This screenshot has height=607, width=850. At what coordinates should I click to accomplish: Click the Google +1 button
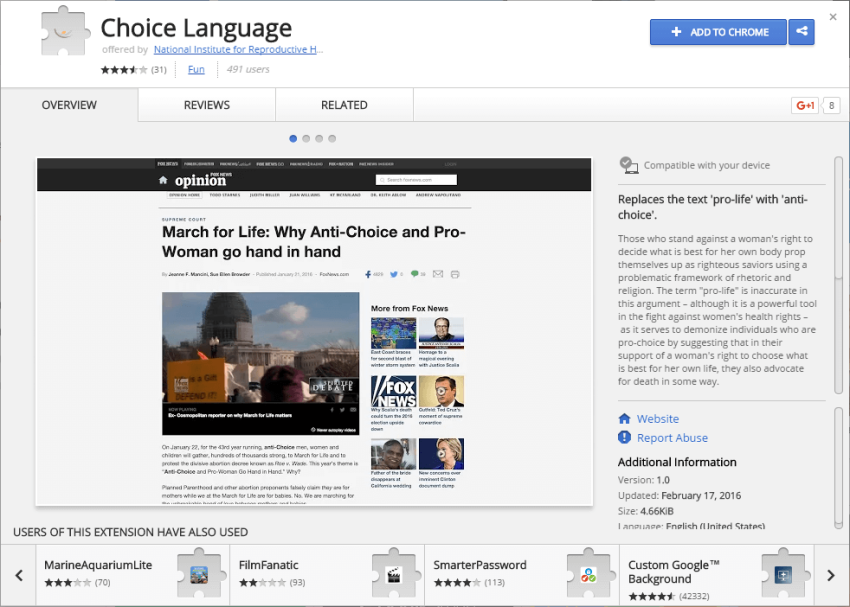804,105
